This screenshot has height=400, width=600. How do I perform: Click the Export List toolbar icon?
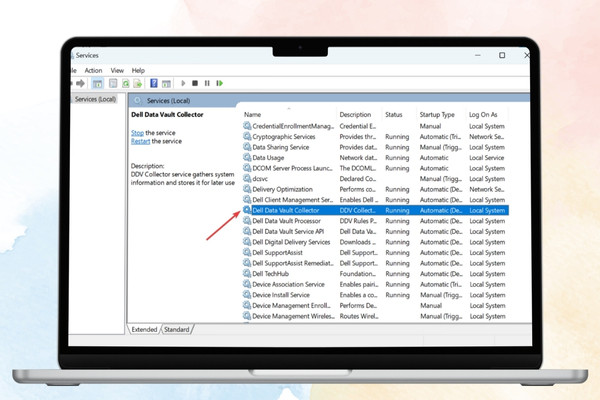point(138,83)
